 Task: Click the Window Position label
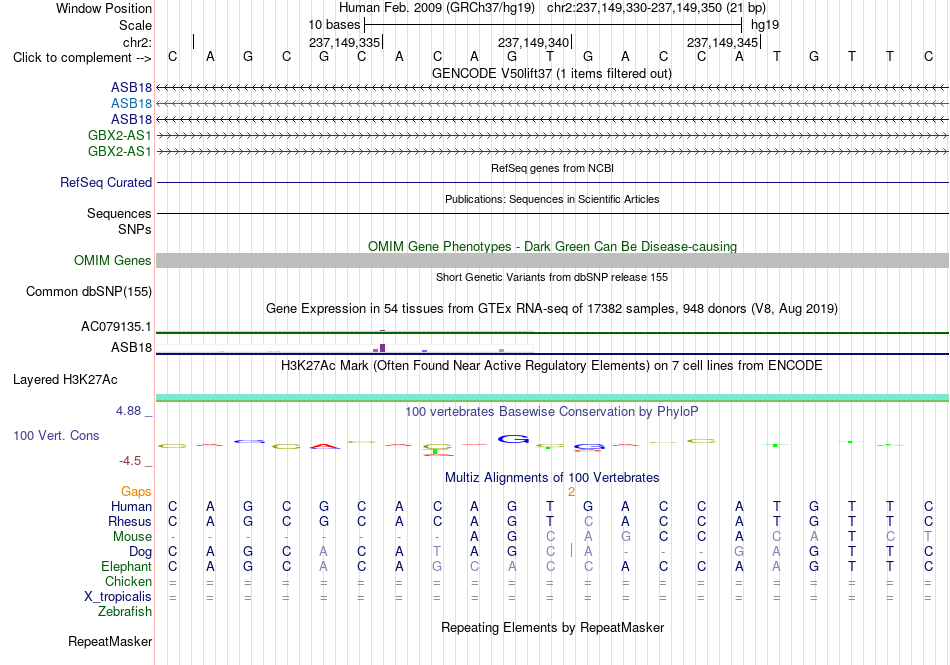tap(104, 8)
